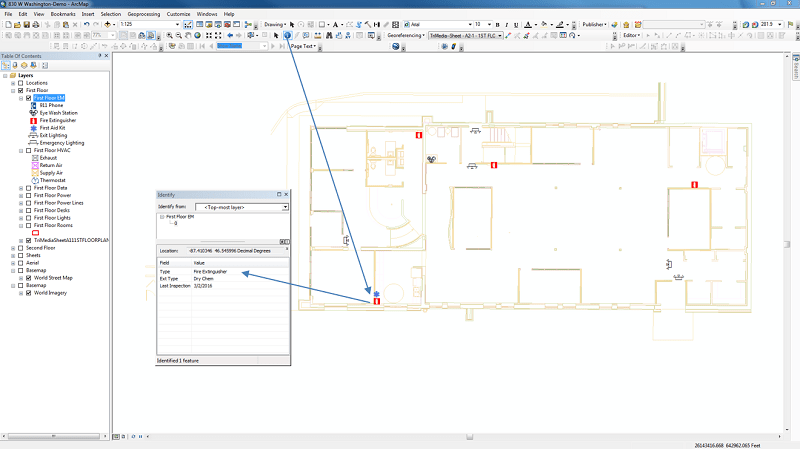The image size is (800, 449).
Task: Go back to previous extent
Action: coord(230,35)
